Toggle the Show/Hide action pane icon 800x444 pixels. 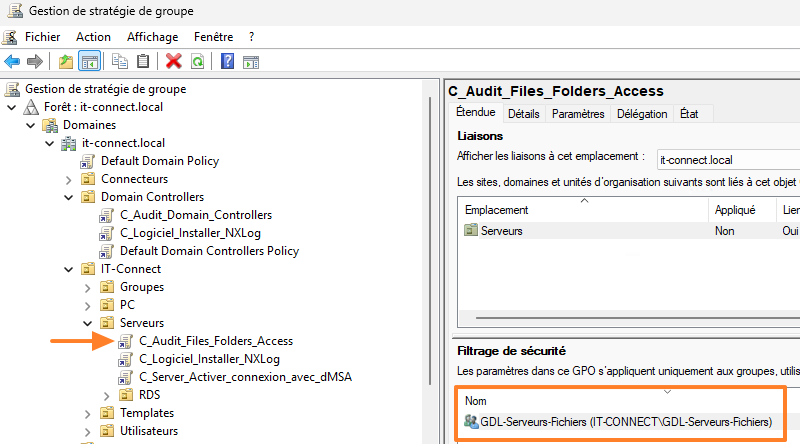[251, 62]
